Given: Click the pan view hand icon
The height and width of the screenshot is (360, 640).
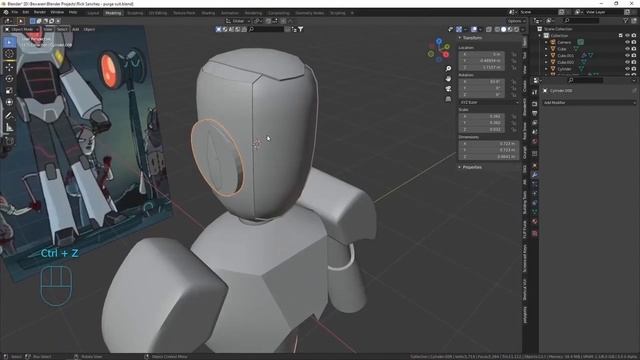Looking at the screenshot, I should [x=448, y=78].
